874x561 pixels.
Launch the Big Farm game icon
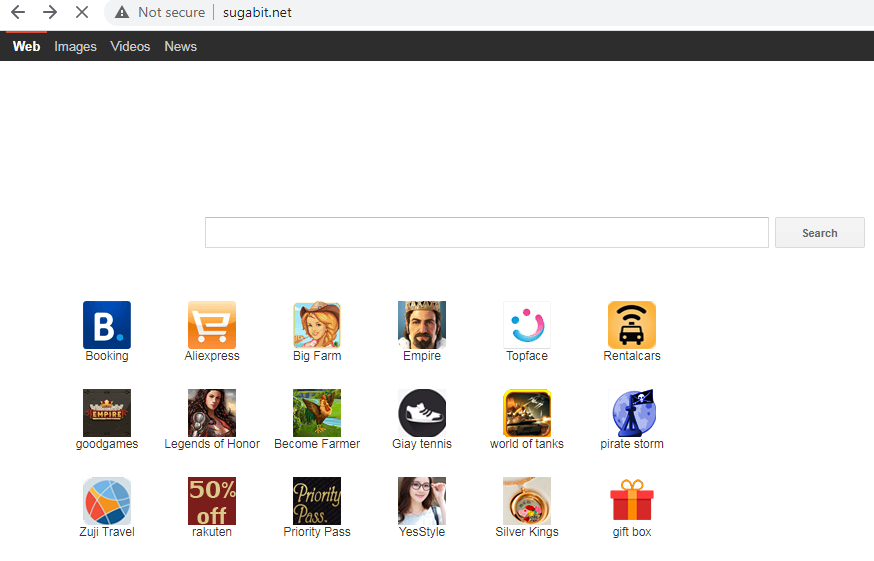click(x=317, y=325)
